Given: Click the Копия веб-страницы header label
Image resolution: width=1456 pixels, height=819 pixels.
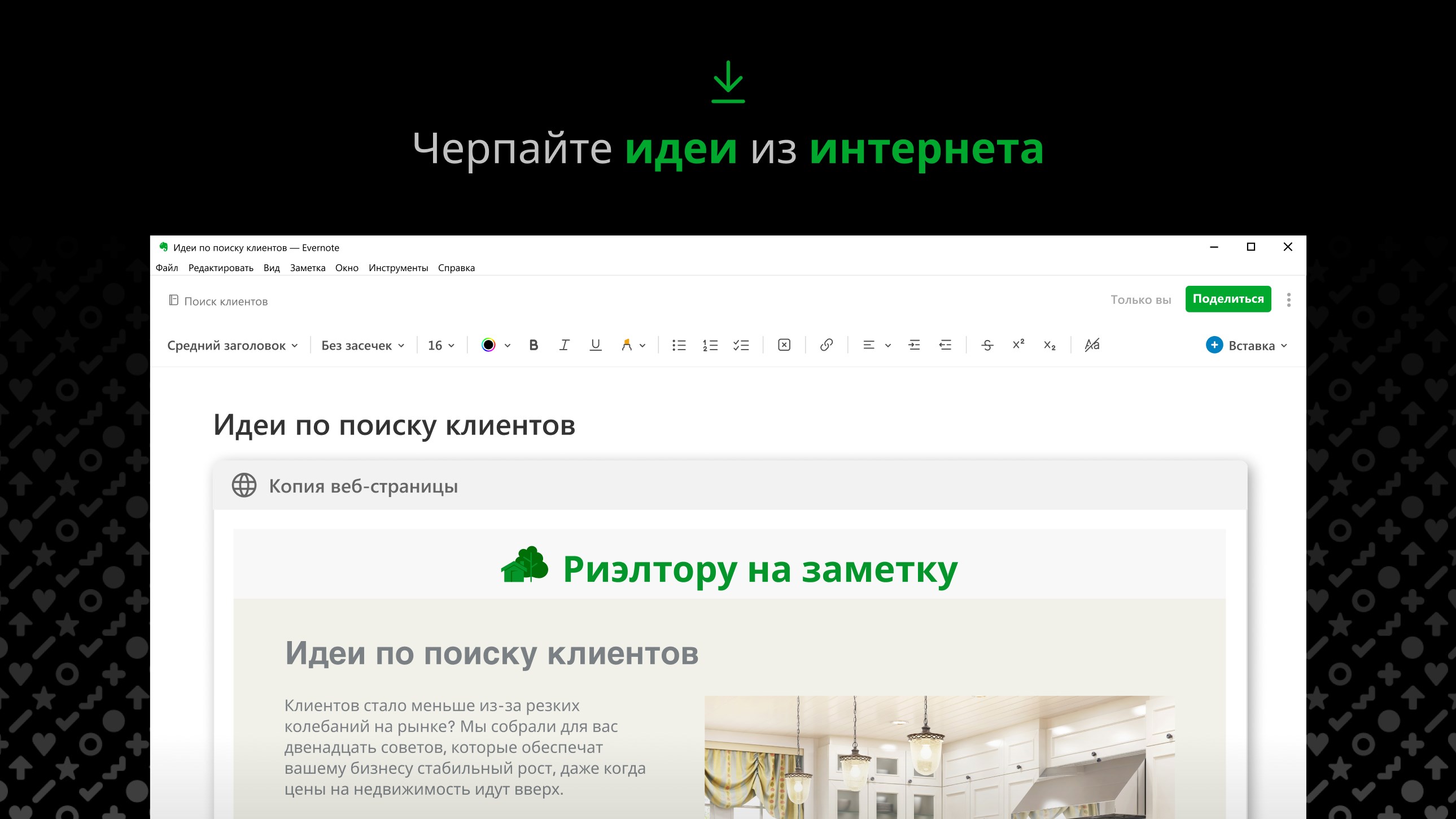Looking at the screenshot, I should tap(363, 486).
